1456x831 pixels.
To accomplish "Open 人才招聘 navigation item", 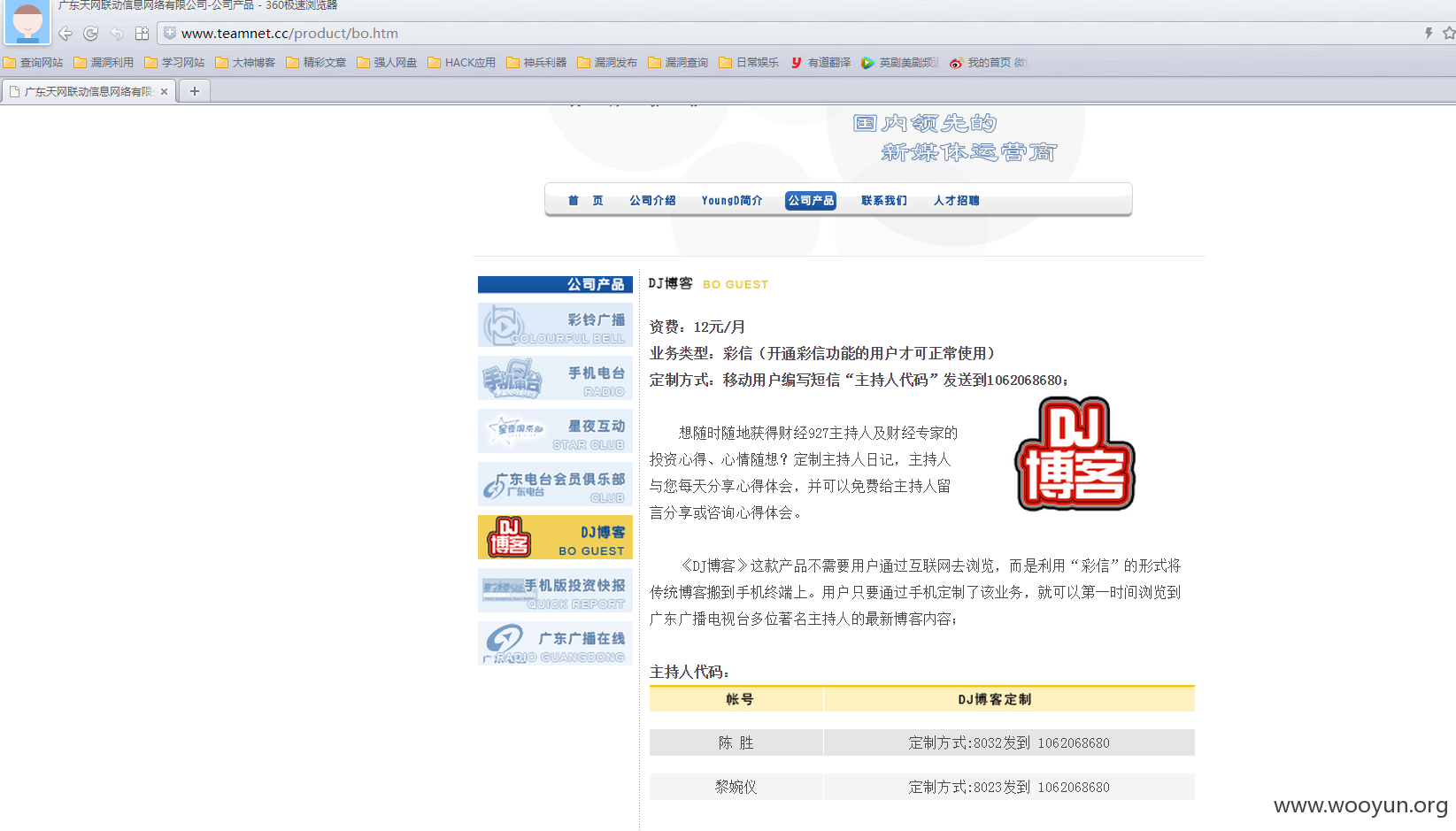I will pos(956,201).
